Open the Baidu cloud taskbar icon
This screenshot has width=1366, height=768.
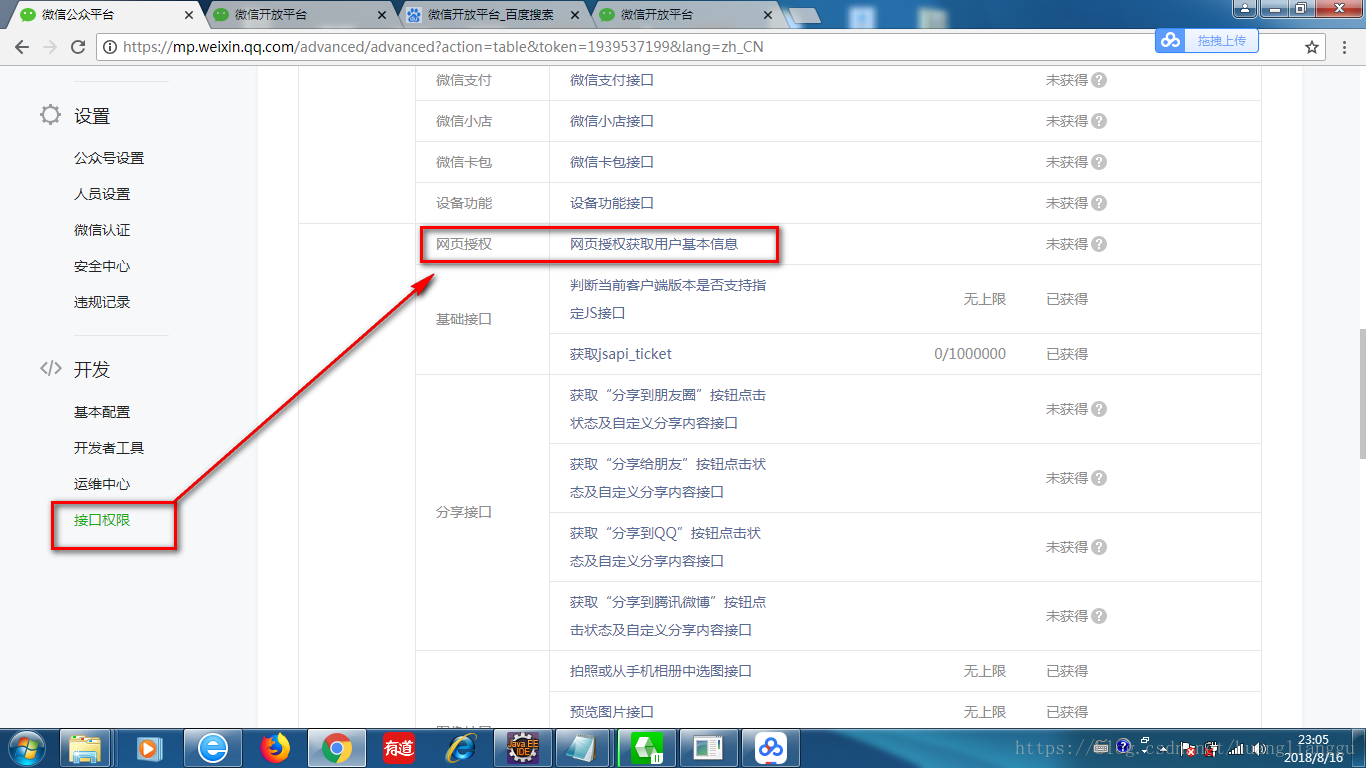pyautogui.click(x=770, y=748)
